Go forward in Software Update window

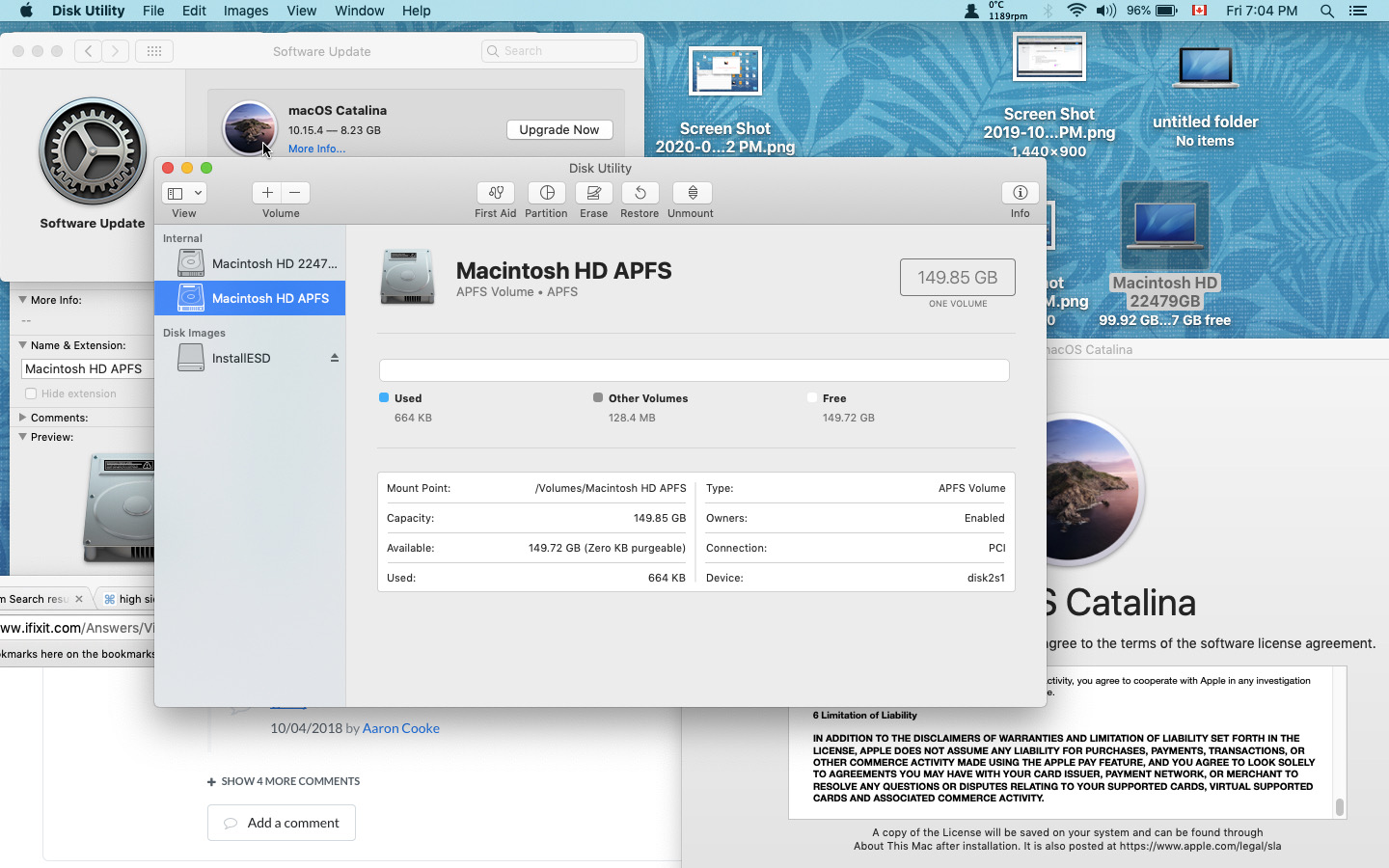[x=115, y=51]
